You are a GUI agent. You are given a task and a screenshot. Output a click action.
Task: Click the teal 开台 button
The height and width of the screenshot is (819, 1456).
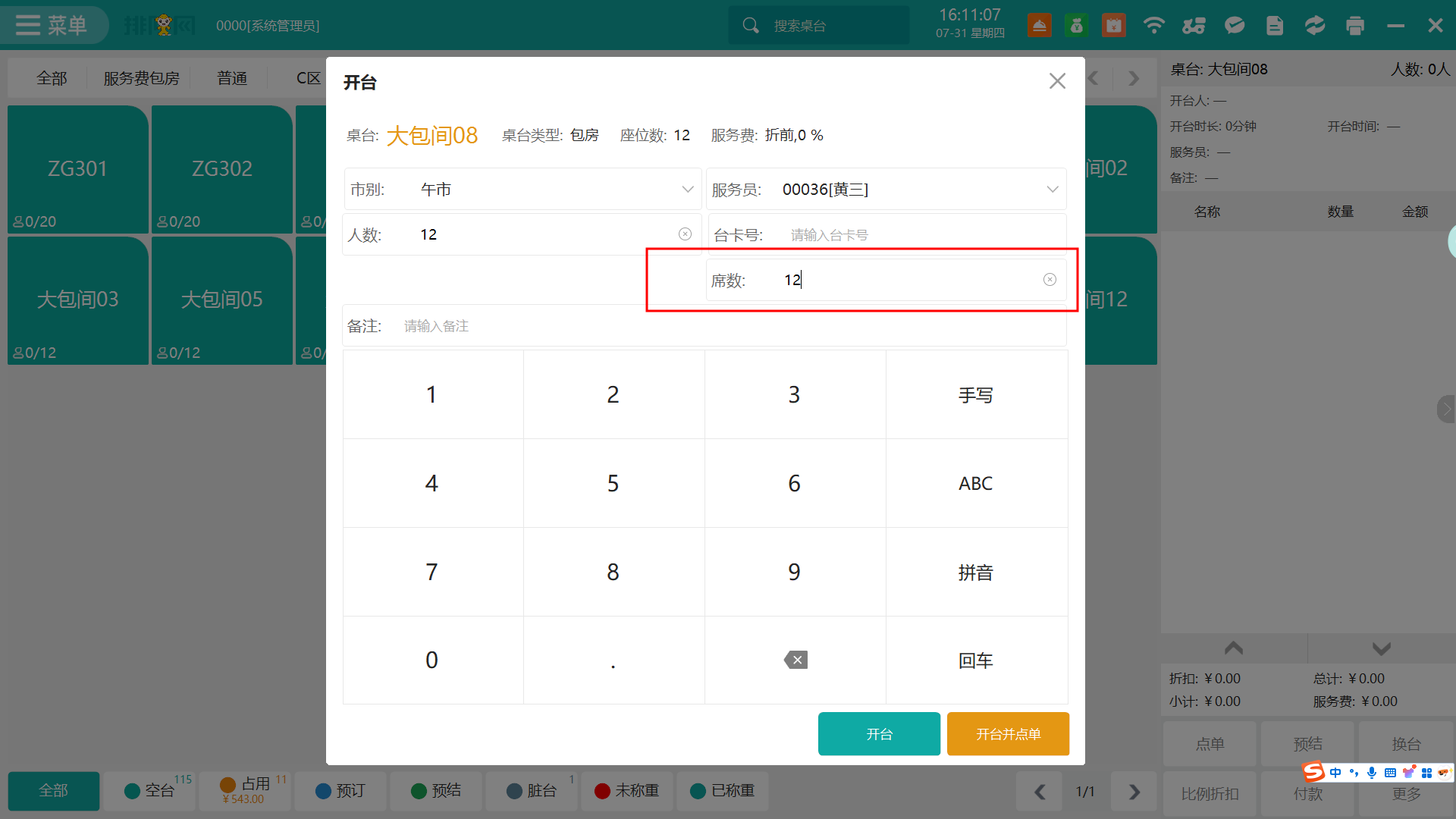pos(879,734)
